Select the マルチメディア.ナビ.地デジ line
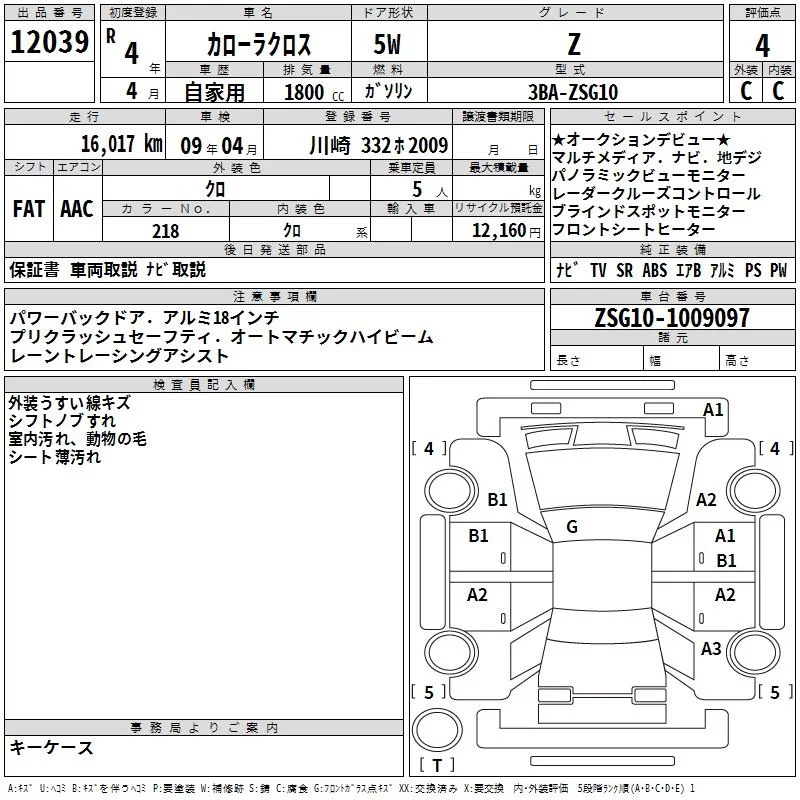800x800 pixels. 657,157
